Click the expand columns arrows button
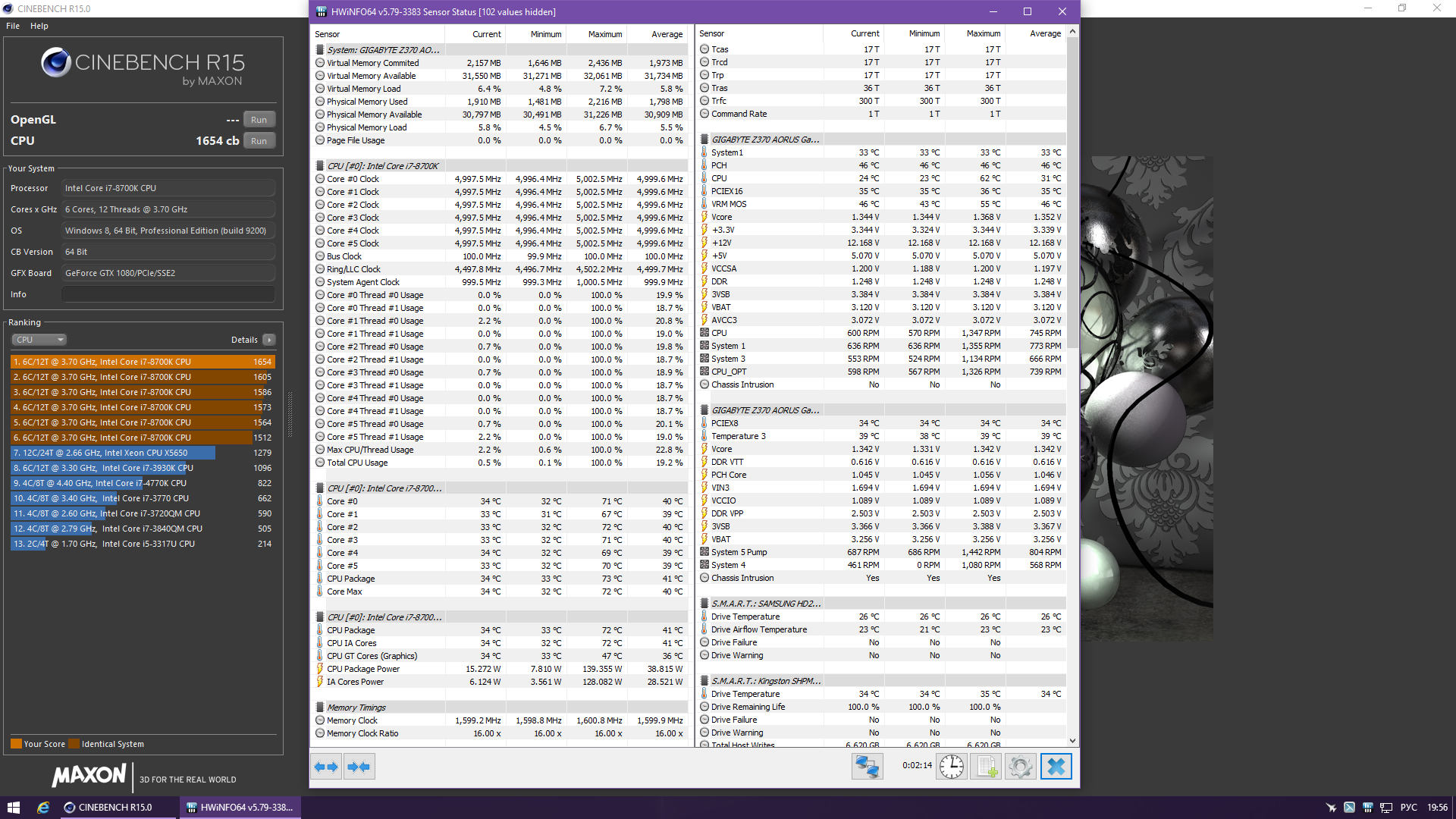The width and height of the screenshot is (1456, 819). tap(326, 767)
